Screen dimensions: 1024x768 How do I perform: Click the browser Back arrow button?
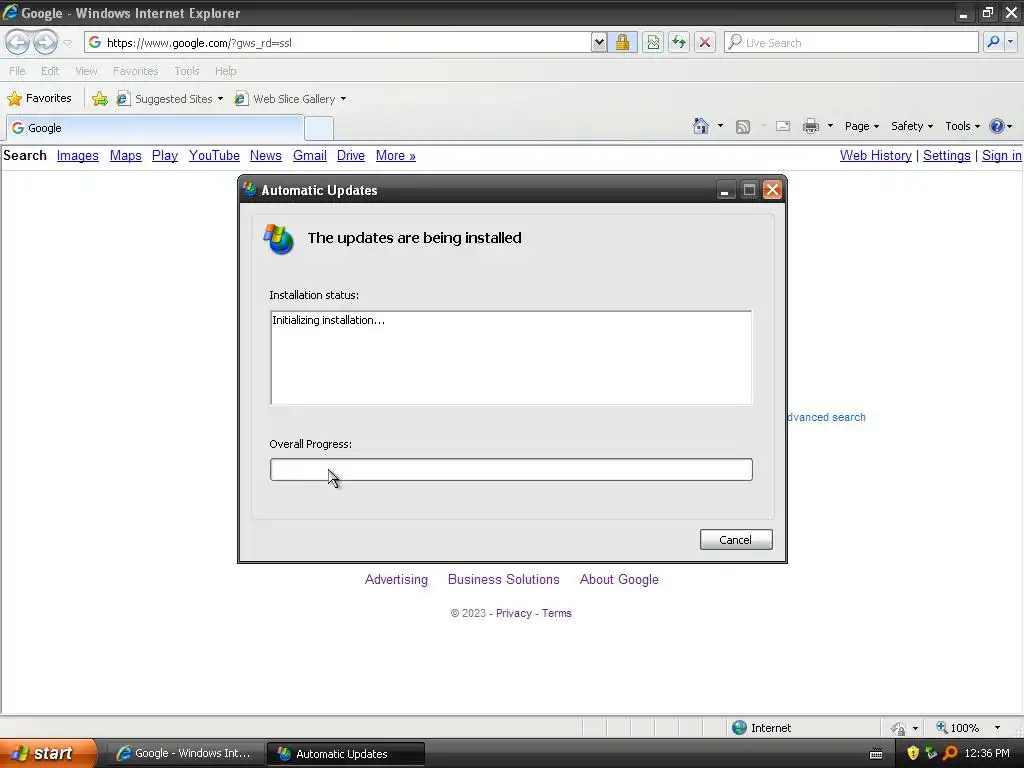(18, 42)
